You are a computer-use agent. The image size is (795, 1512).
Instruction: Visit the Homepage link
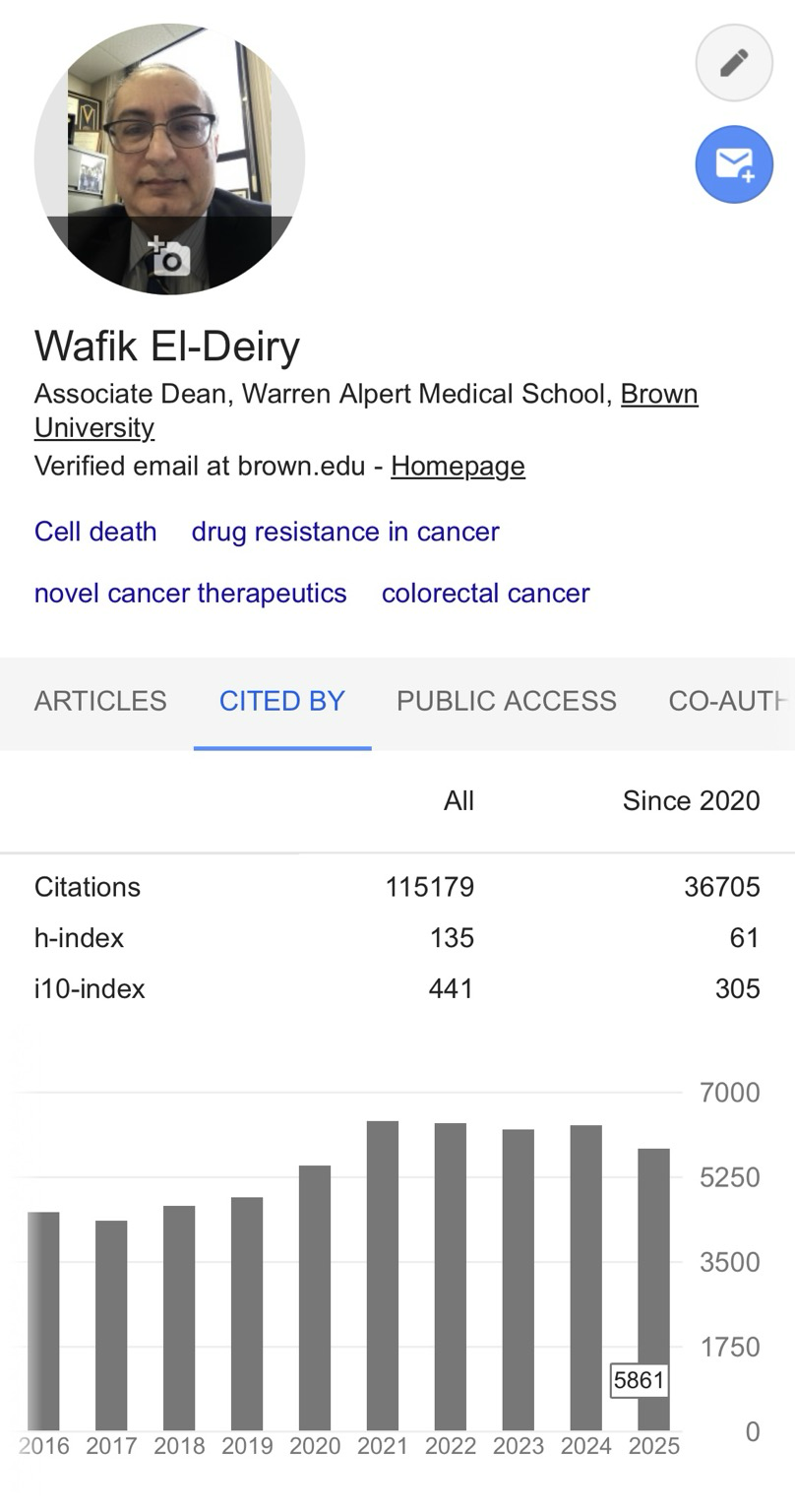(x=458, y=466)
